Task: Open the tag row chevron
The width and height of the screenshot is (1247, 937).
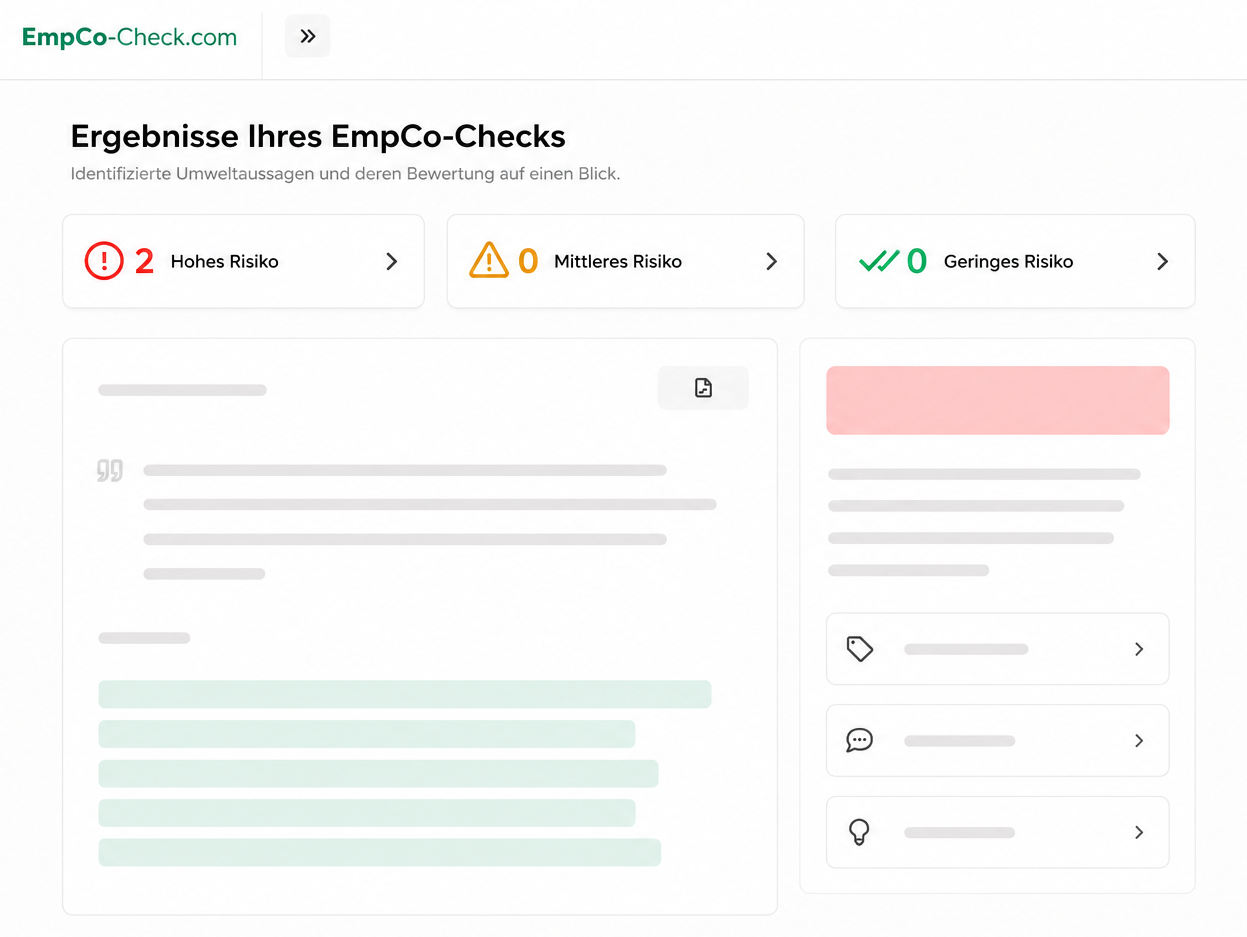Action: click(1139, 649)
